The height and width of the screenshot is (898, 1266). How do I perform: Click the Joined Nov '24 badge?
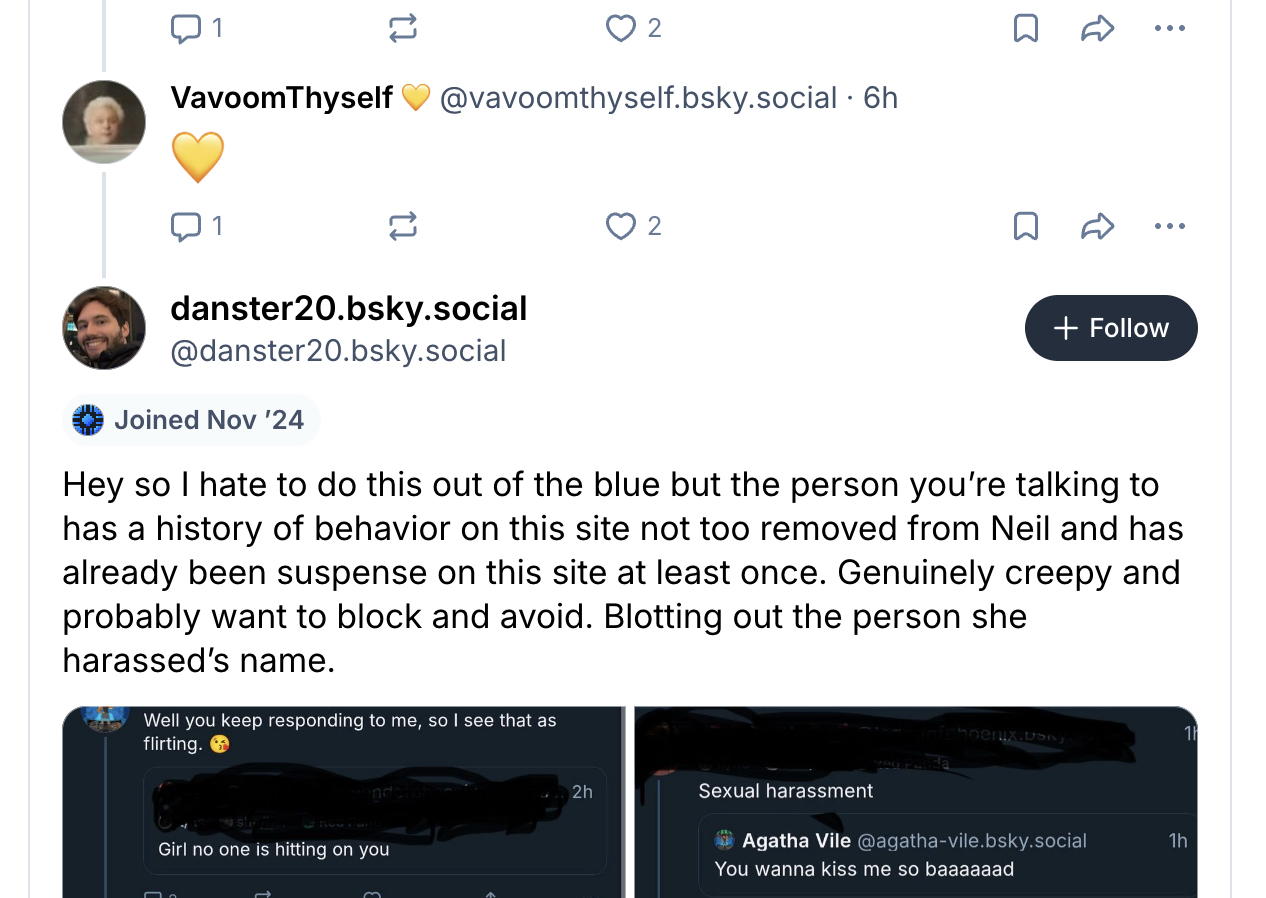click(190, 420)
